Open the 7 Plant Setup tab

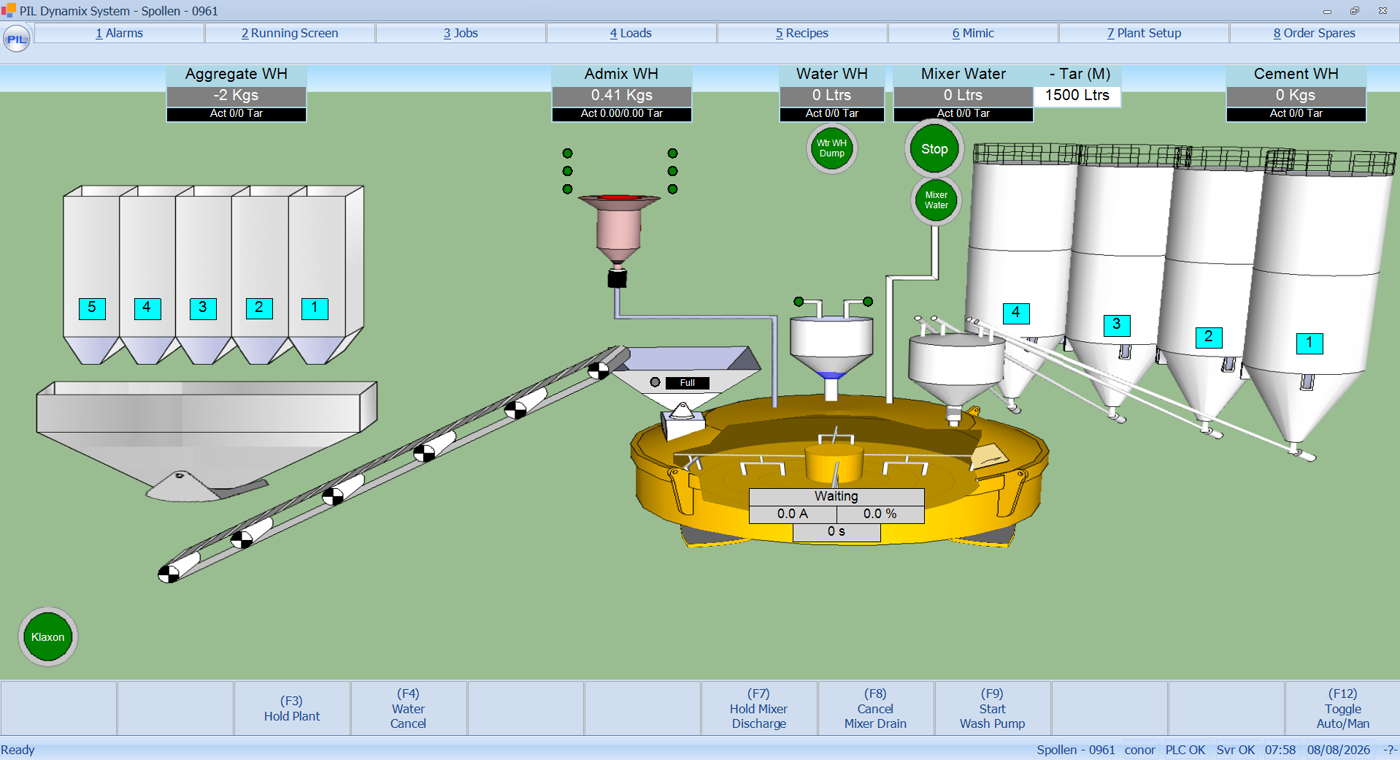pyautogui.click(x=1144, y=33)
